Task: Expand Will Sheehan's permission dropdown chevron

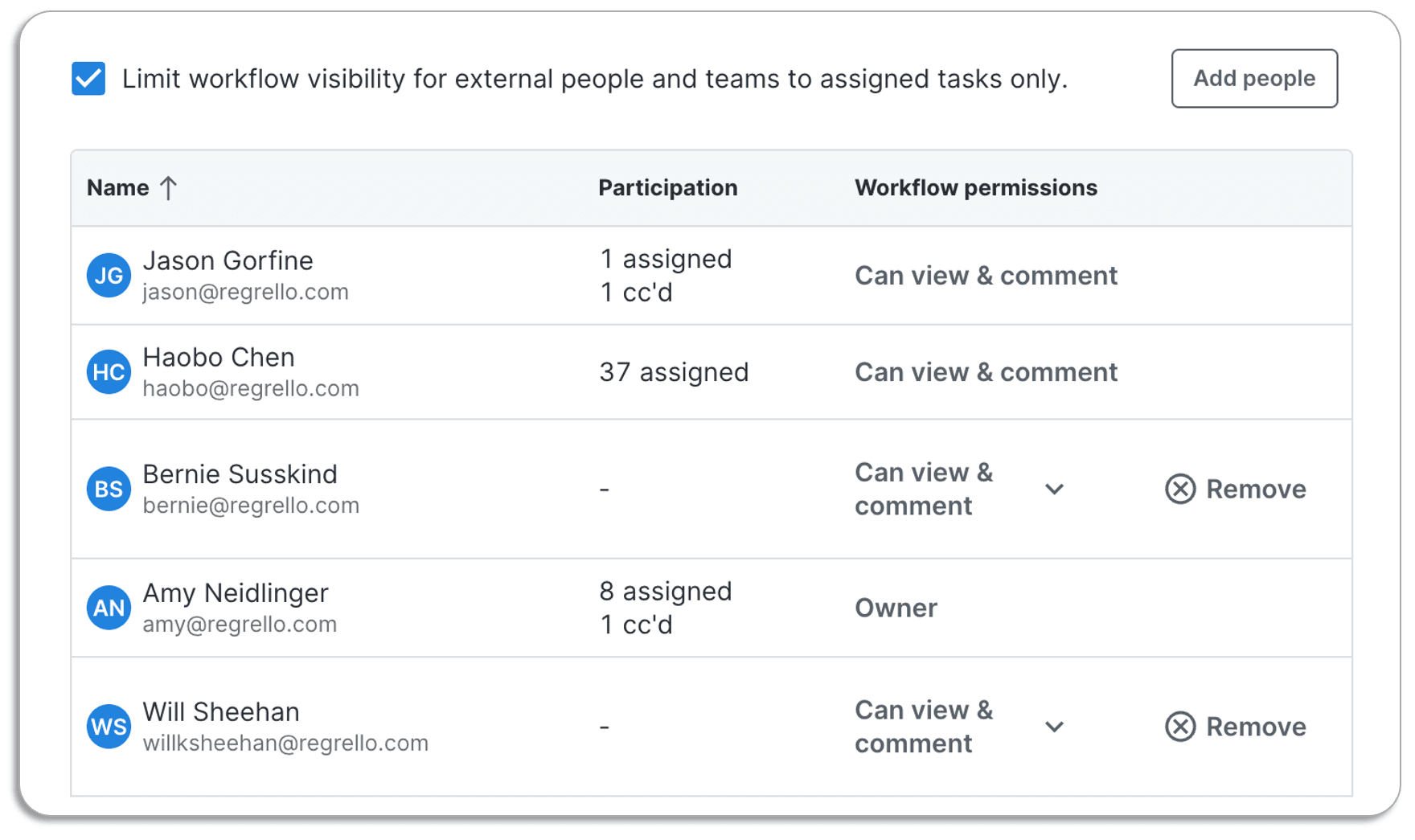Action: point(1054,727)
